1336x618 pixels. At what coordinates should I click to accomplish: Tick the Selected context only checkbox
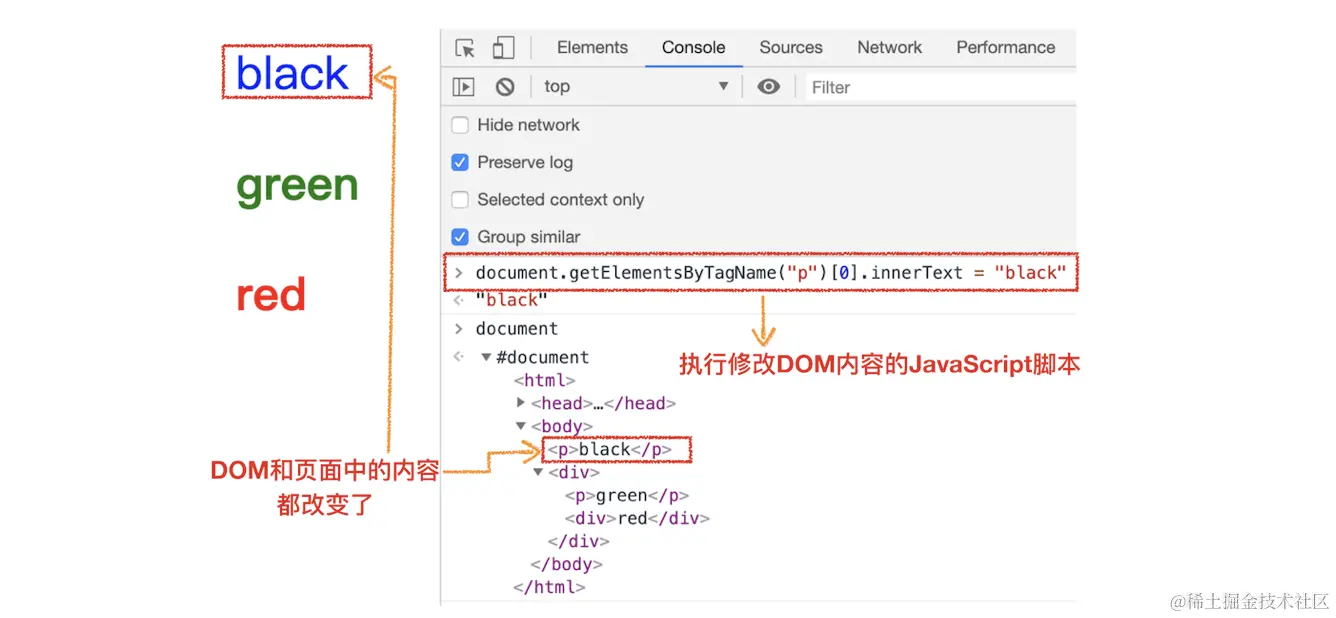[460, 200]
